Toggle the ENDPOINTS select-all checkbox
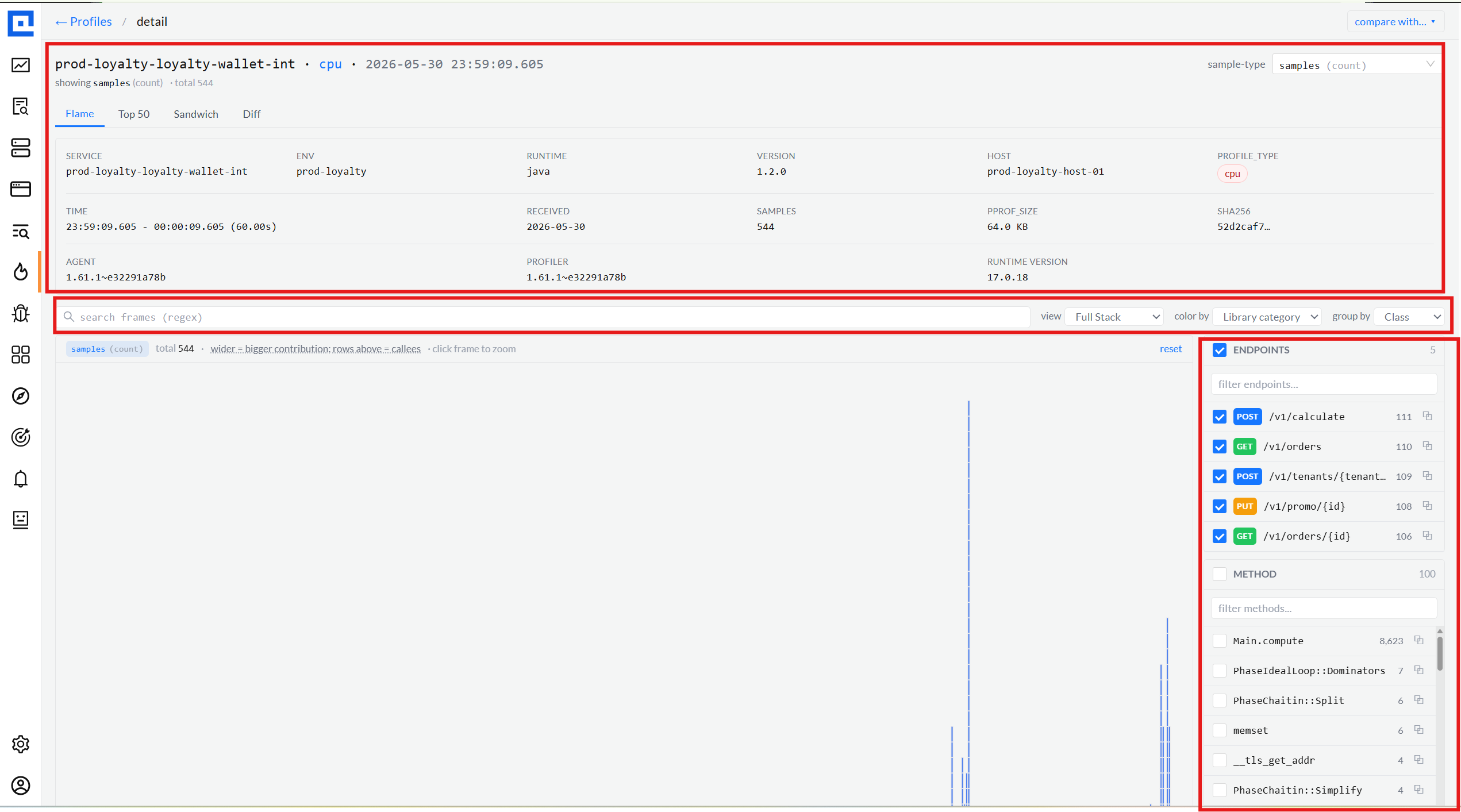 [x=1220, y=350]
